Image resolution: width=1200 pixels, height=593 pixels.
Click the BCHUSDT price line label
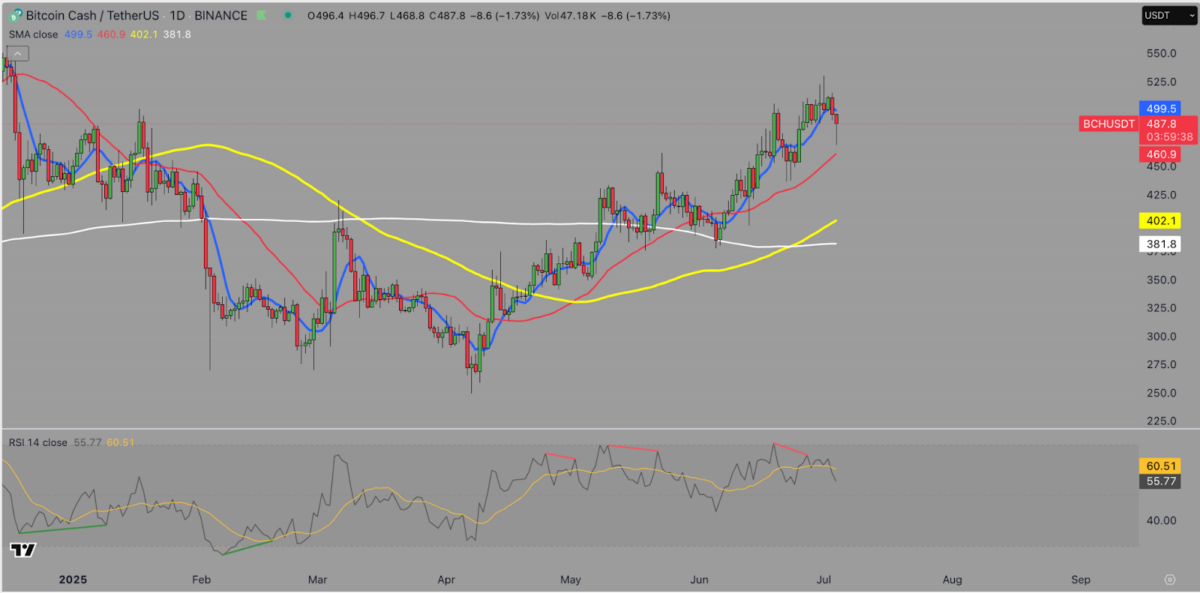(x=1109, y=124)
